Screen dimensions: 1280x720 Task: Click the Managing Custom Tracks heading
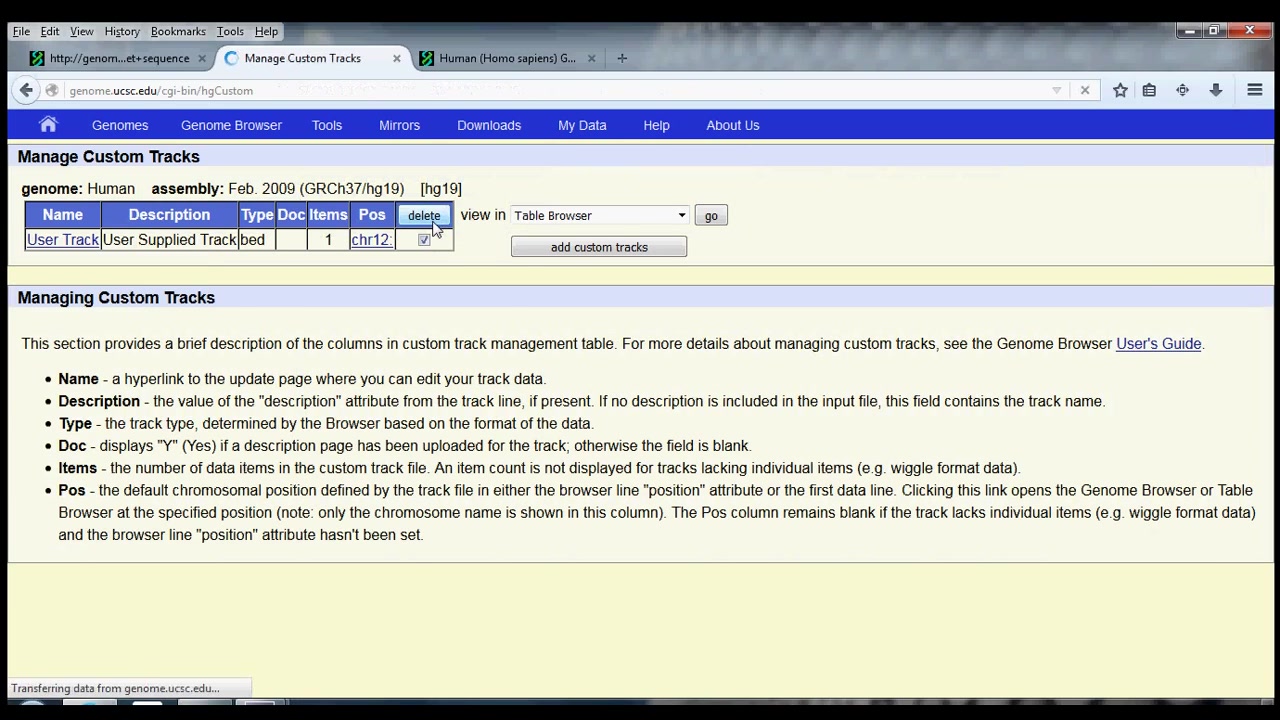coord(116,297)
